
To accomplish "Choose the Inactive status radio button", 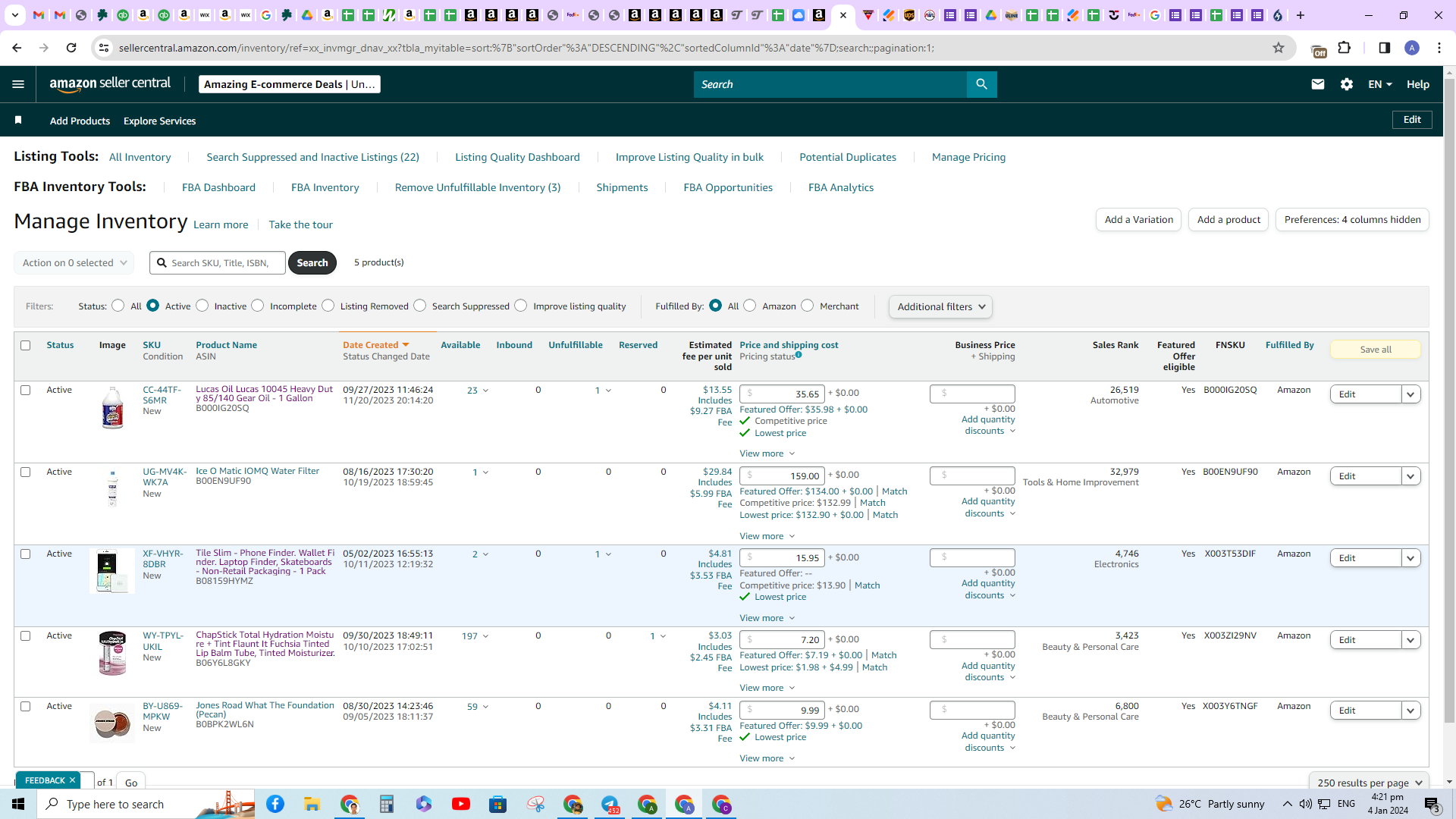I will click(x=202, y=306).
